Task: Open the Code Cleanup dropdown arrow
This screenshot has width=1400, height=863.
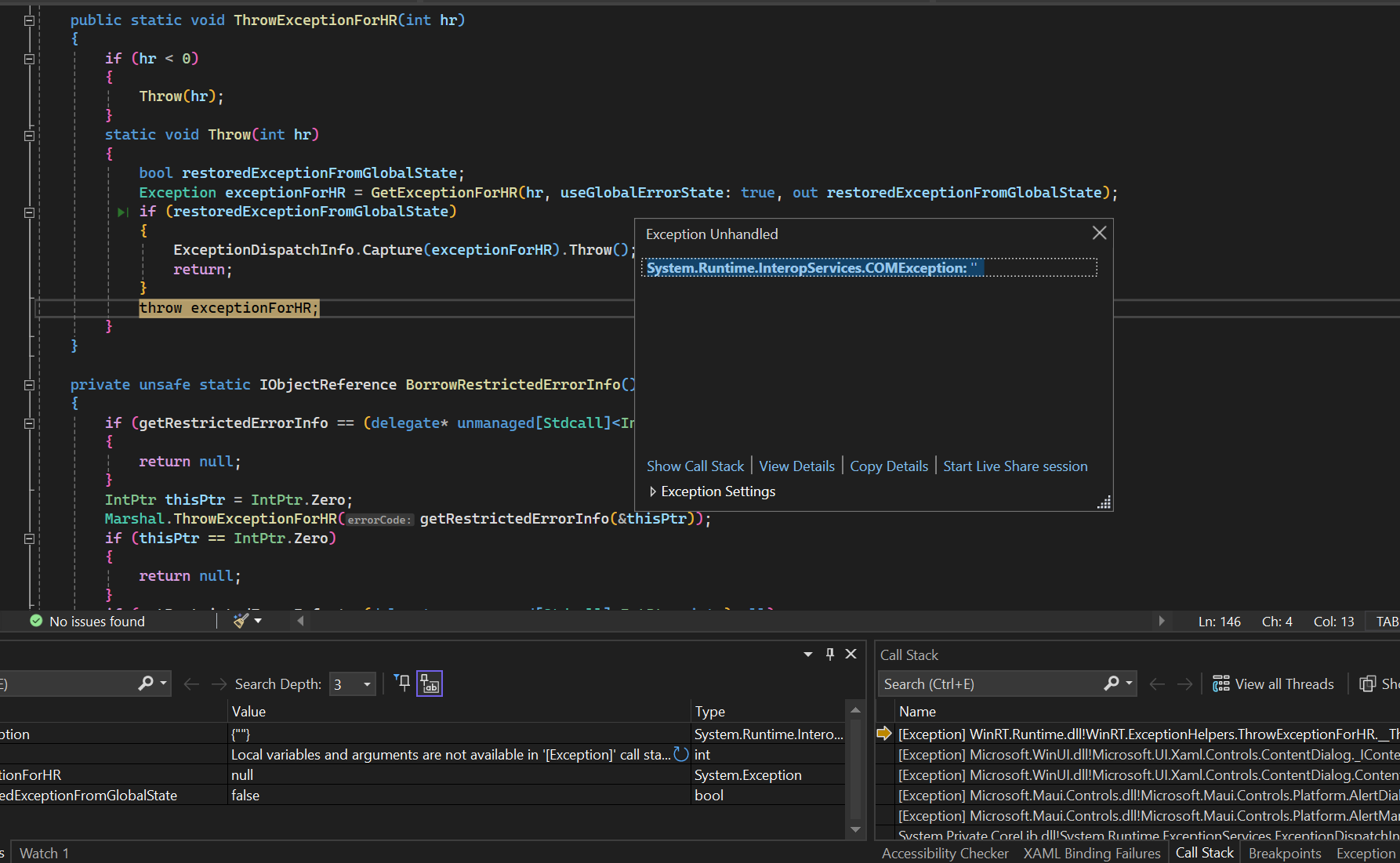Action: [x=257, y=620]
